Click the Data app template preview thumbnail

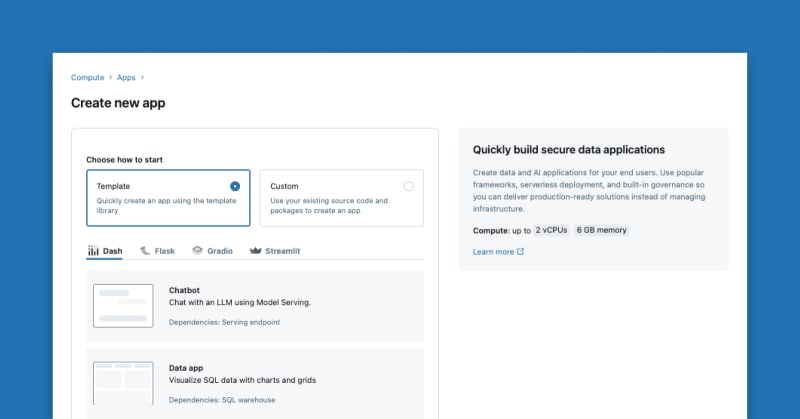(x=123, y=384)
